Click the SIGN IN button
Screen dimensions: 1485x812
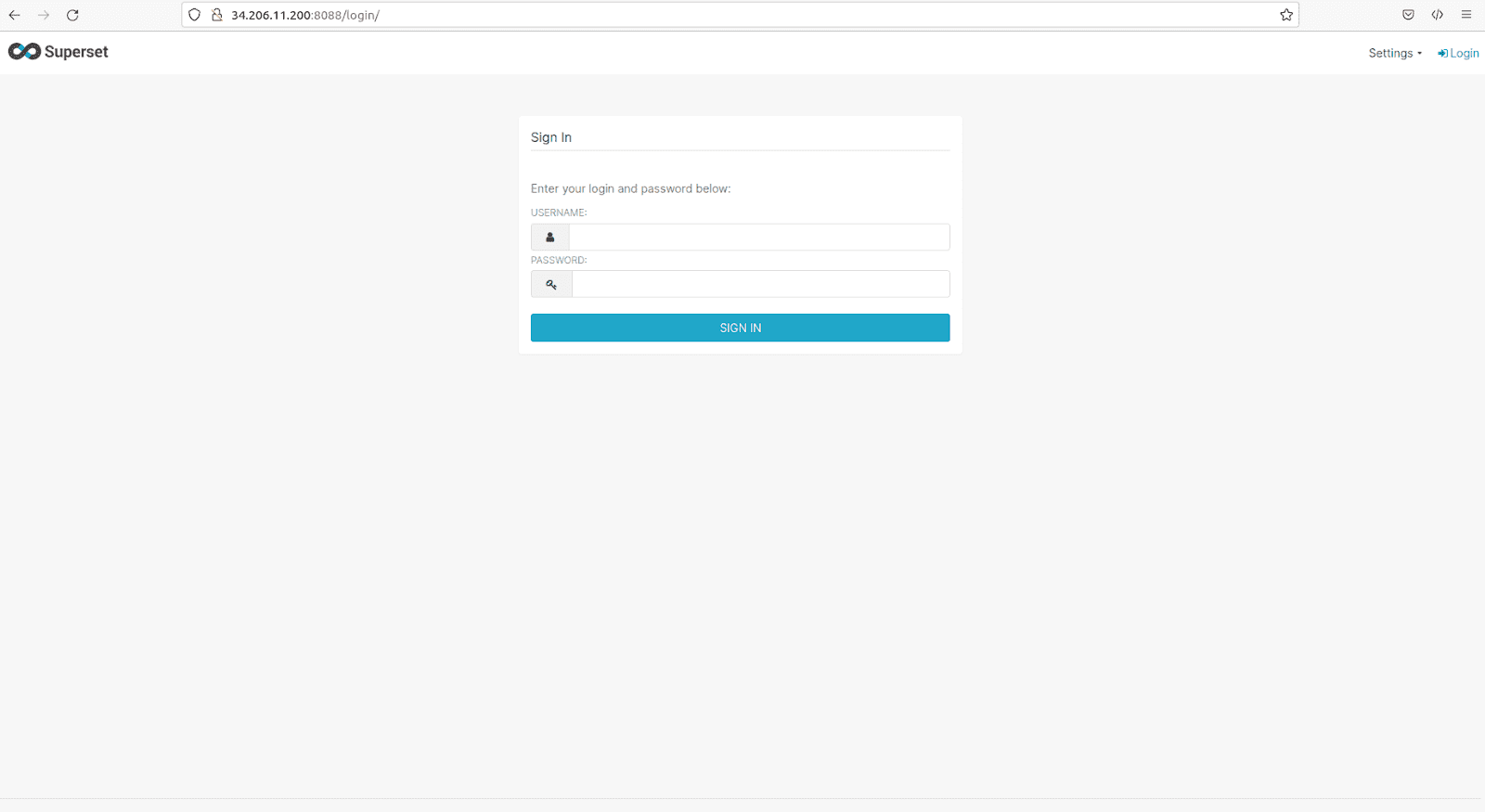(740, 328)
